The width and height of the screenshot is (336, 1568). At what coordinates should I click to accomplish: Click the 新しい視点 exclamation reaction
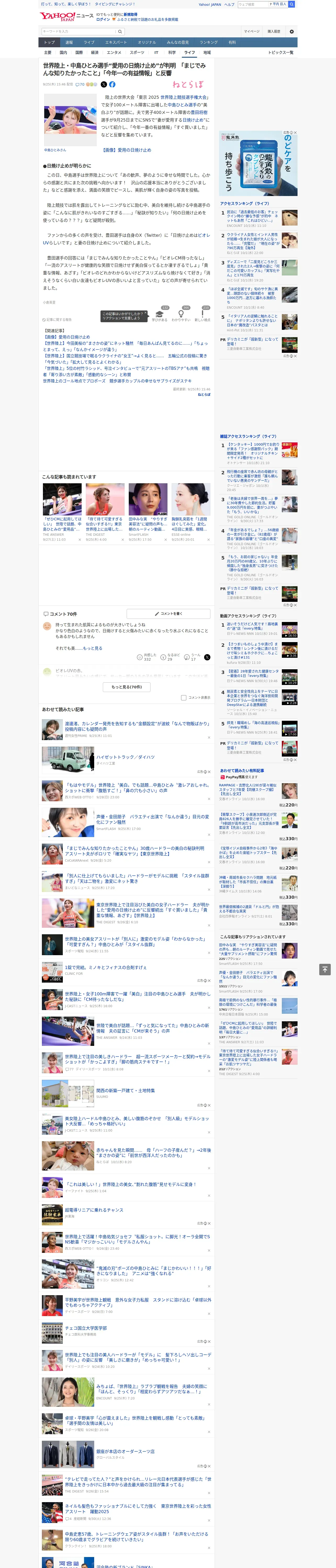point(203,315)
